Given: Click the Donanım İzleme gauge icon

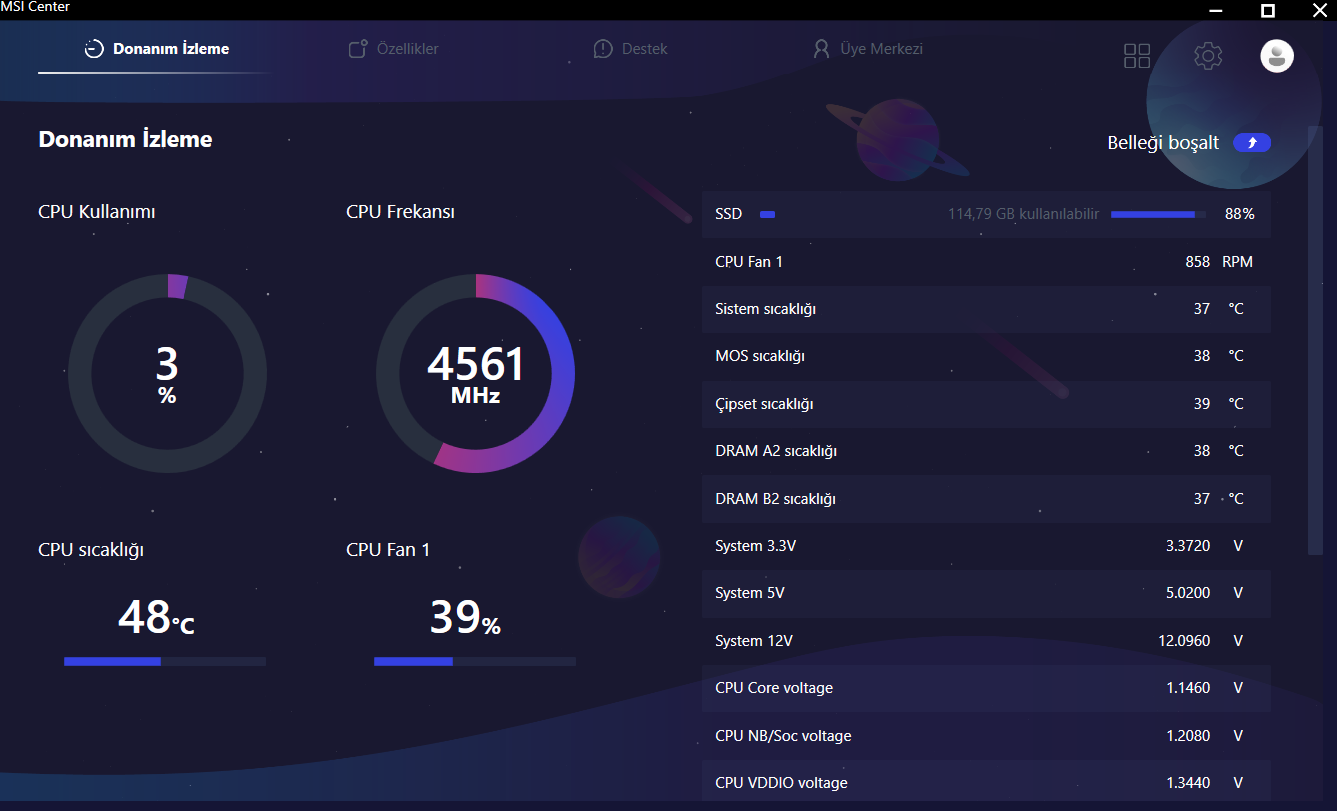Looking at the screenshot, I should (x=94, y=49).
